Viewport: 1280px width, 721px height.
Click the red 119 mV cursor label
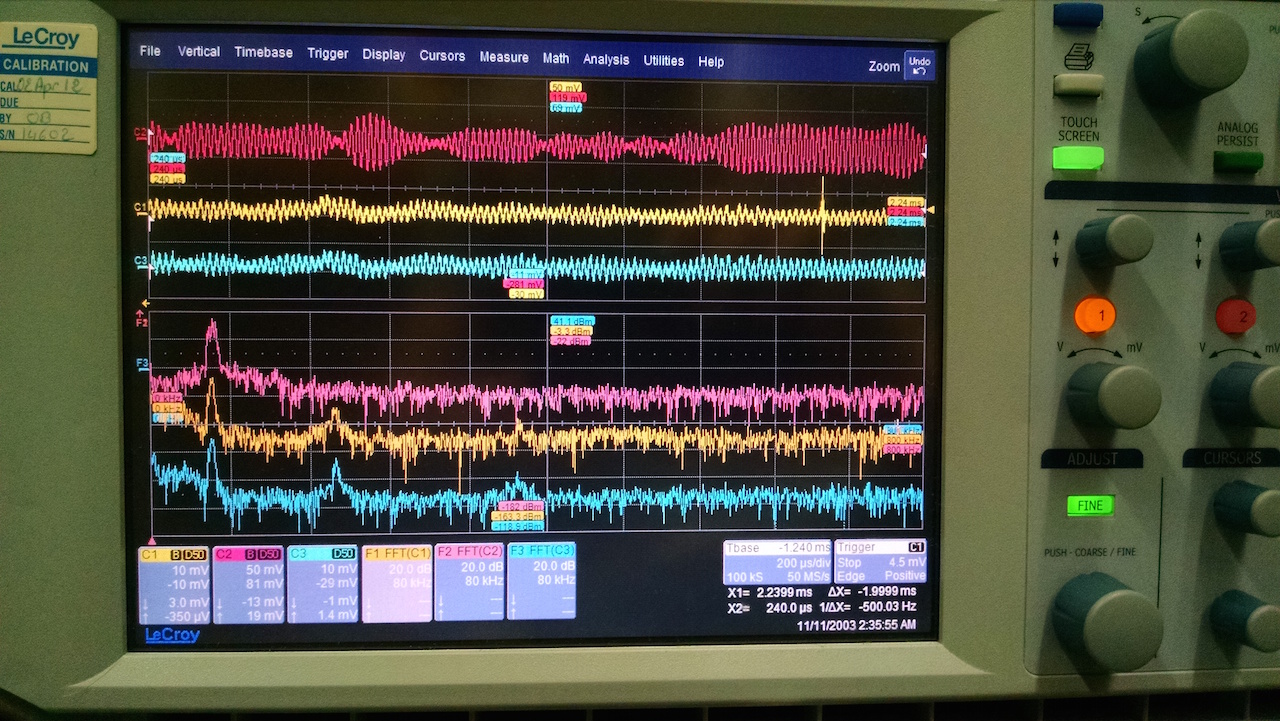[x=568, y=98]
